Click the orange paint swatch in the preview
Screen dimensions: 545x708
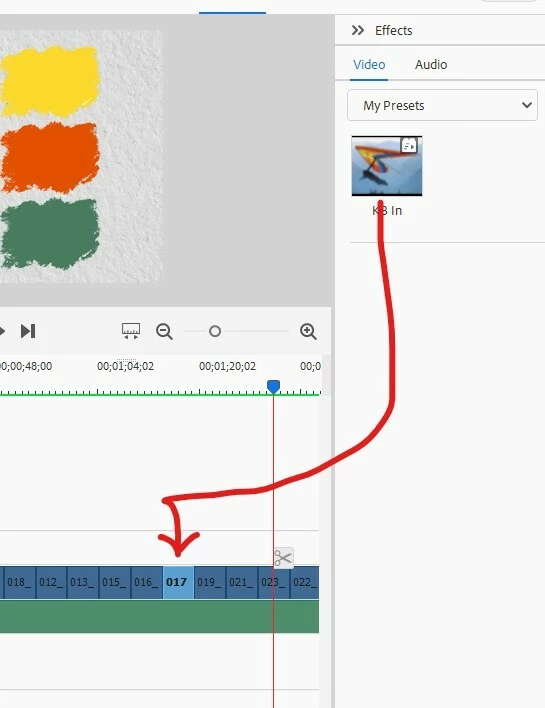coord(50,157)
